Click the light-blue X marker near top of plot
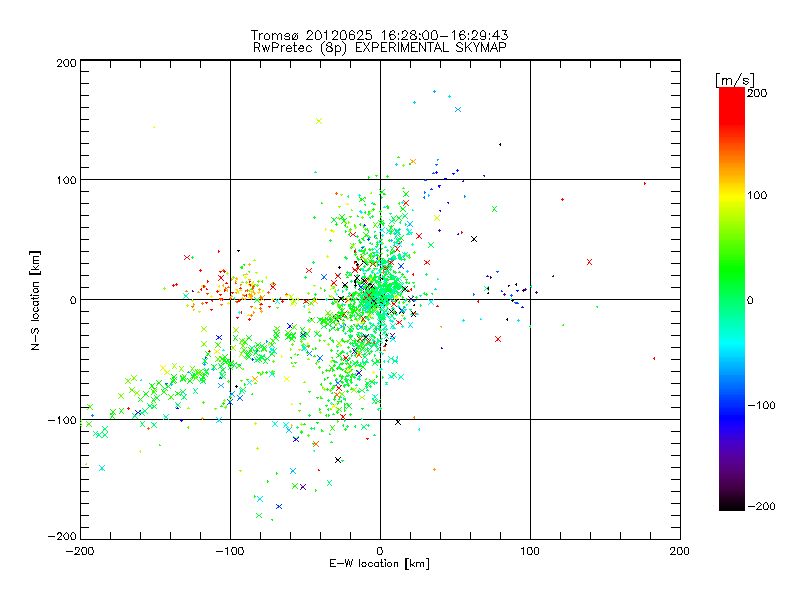The width and height of the screenshot is (800, 600). (458, 110)
